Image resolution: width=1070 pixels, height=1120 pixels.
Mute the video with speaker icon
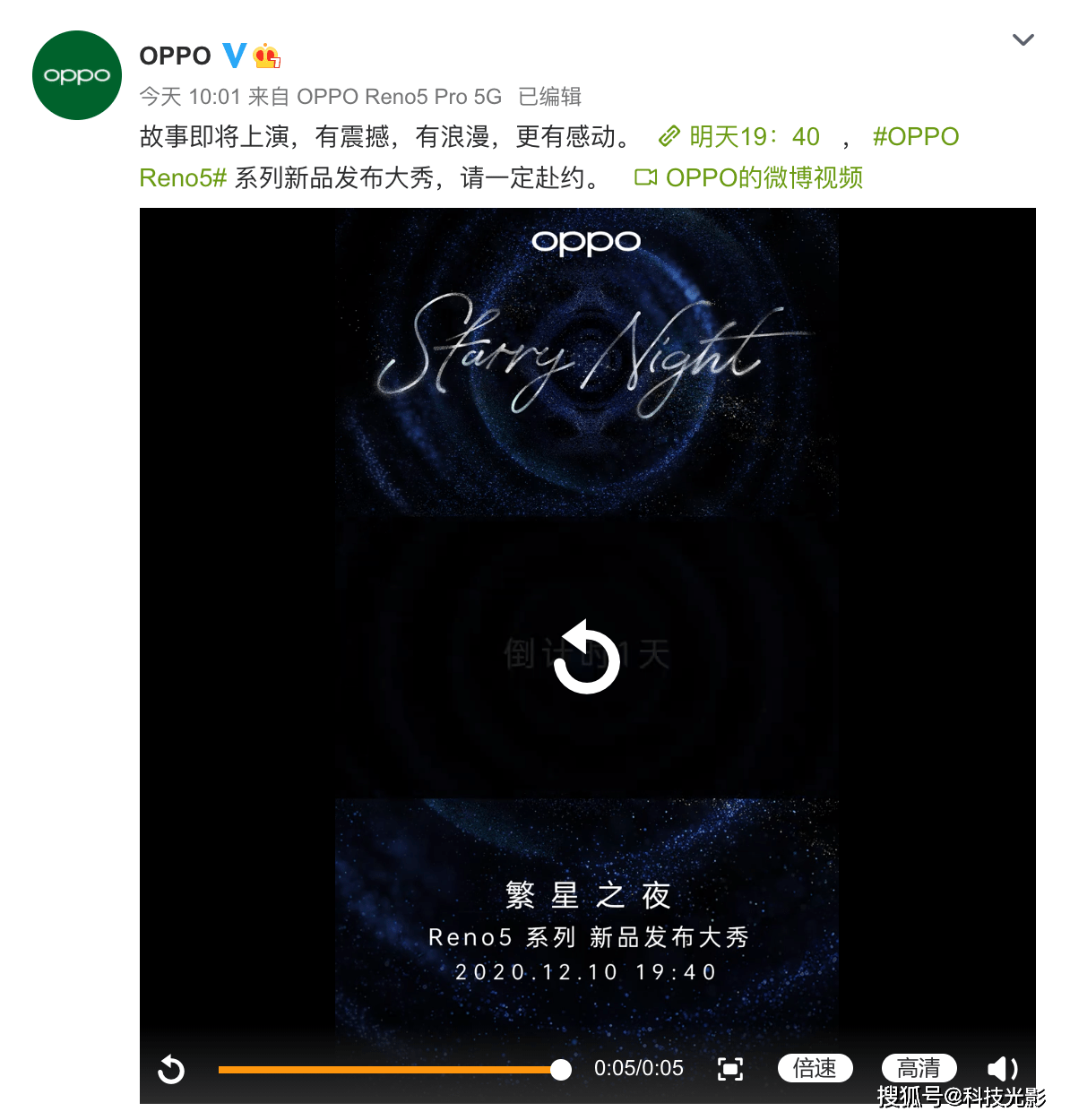pos(1003,1069)
